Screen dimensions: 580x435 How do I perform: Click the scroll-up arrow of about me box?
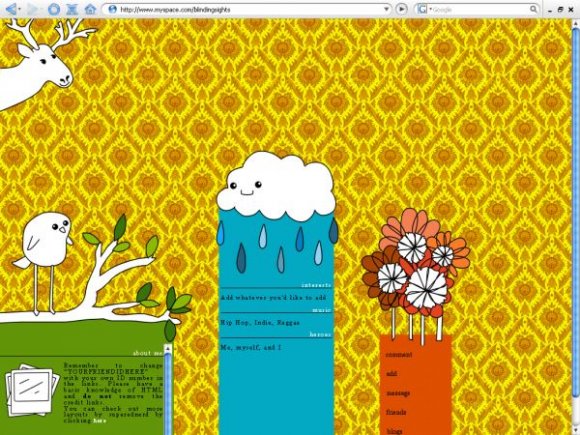coord(168,349)
